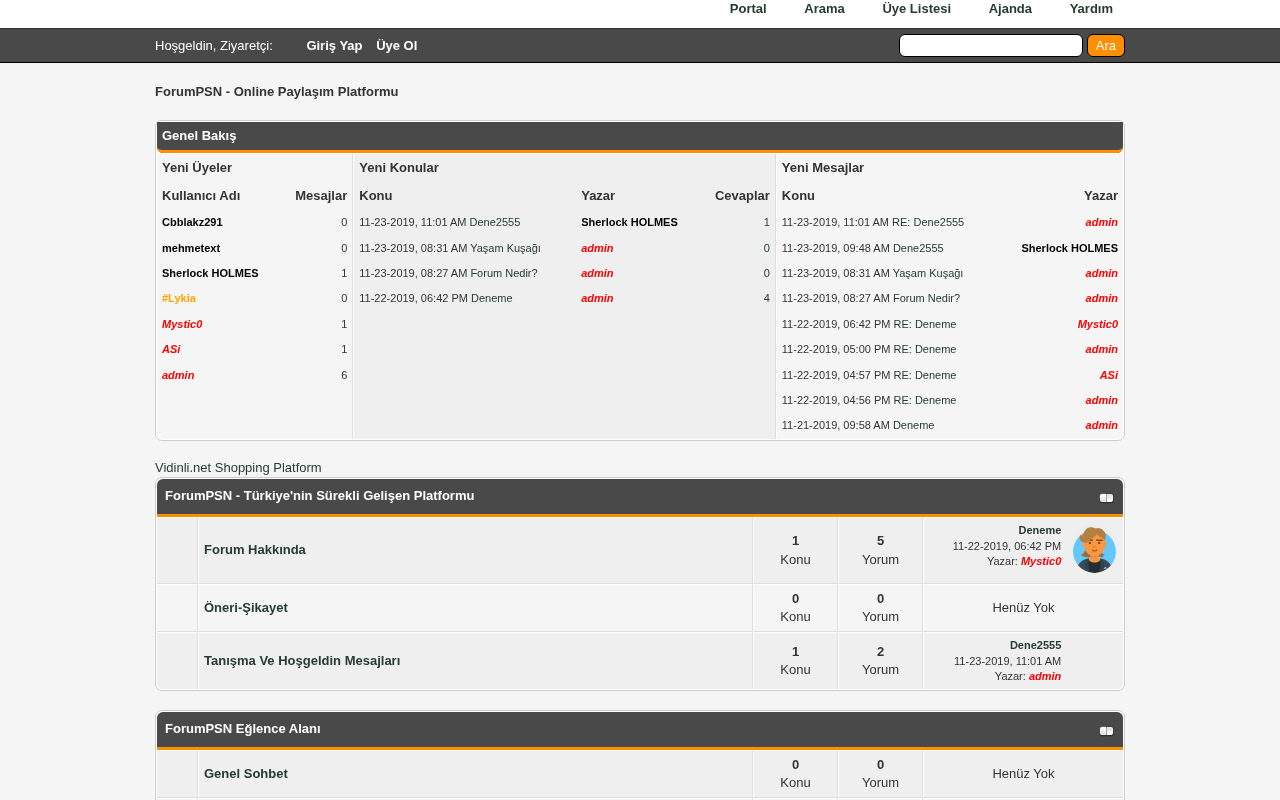This screenshot has width=1280, height=800.
Task: Collapse the ForumPSN Türkiye'nin Sürekli Gelişen Platformu category
Action: 1106,497
